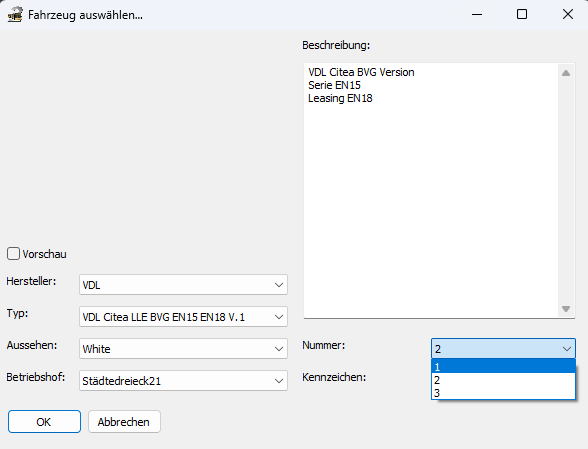Click the Typ field text VDL Citea LLE
588x449 pixels.
(115, 317)
